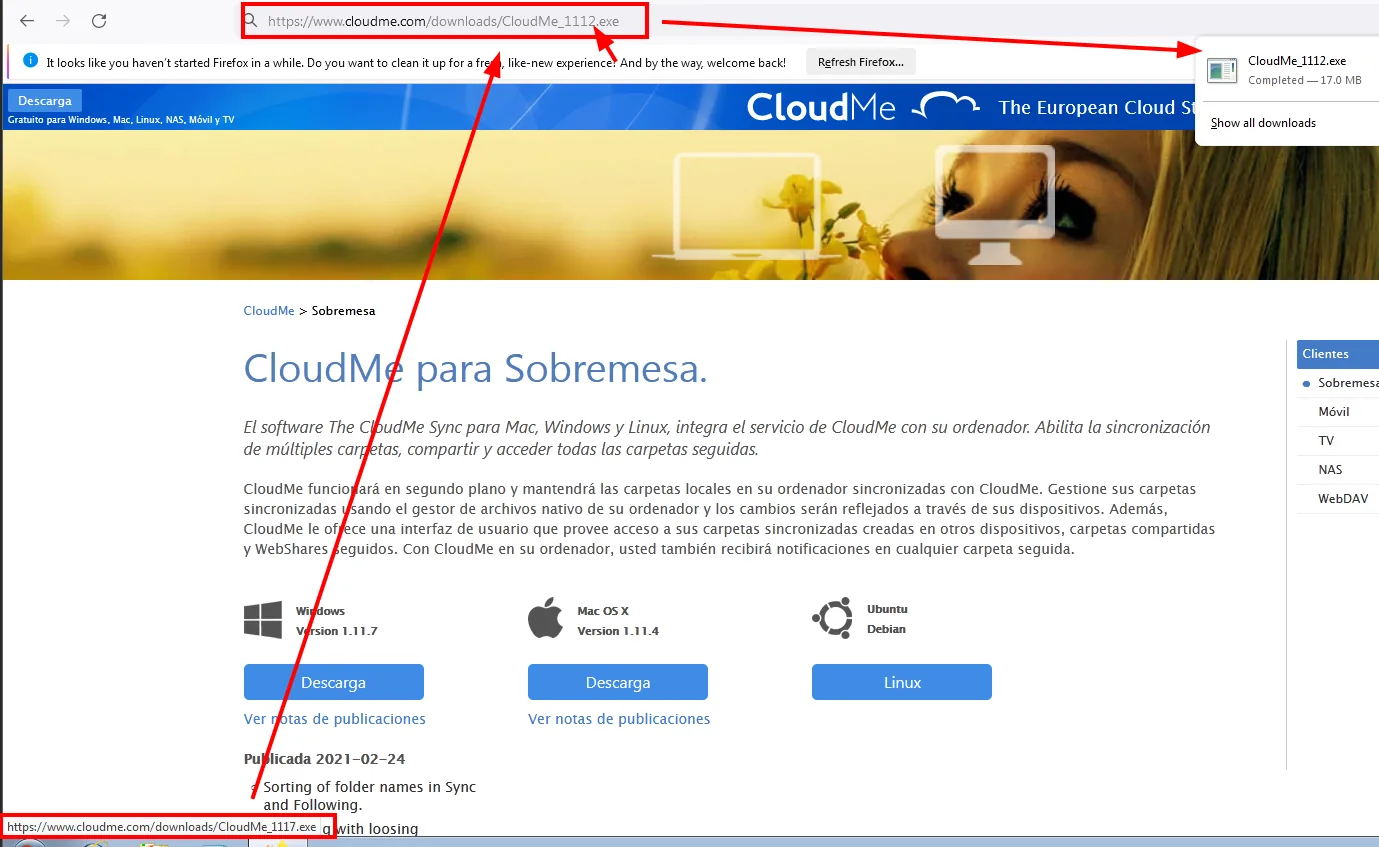Viewport: 1379px width, 847px height.
Task: Click the CloudMe para Sobremesa heading
Action: [476, 368]
